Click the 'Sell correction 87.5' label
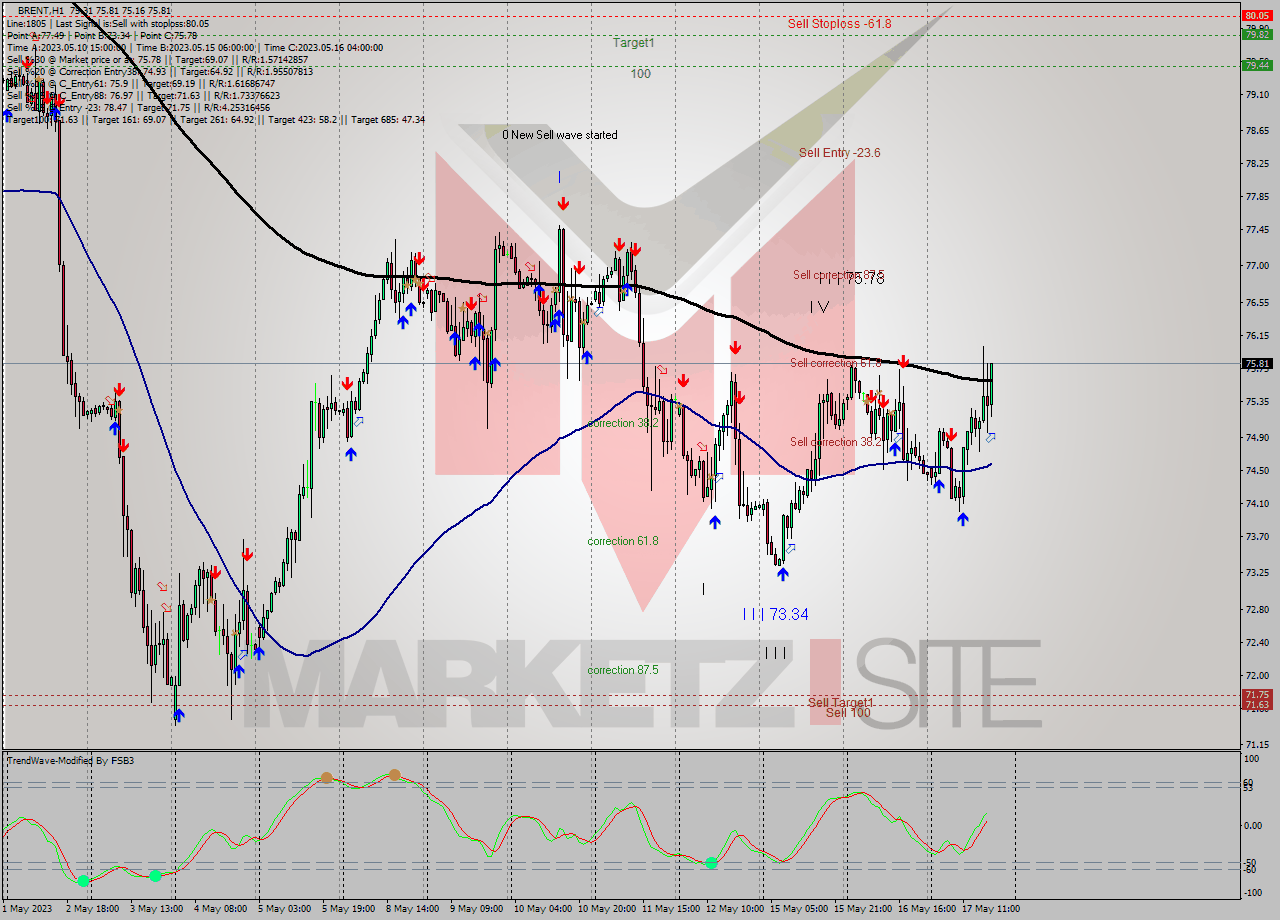Image resolution: width=1280 pixels, height=920 pixels. 838,275
